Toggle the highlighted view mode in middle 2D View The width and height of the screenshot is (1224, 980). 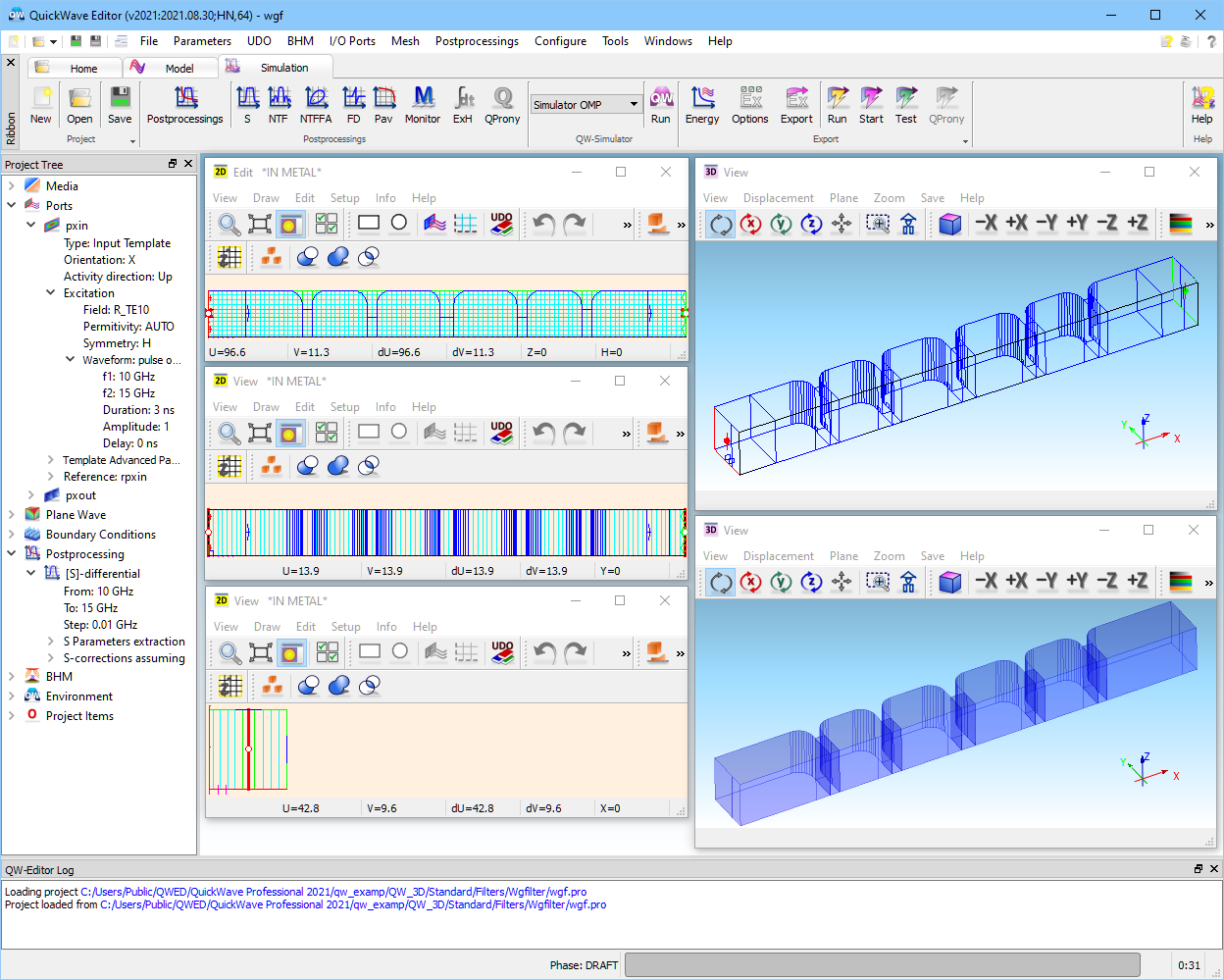289,433
